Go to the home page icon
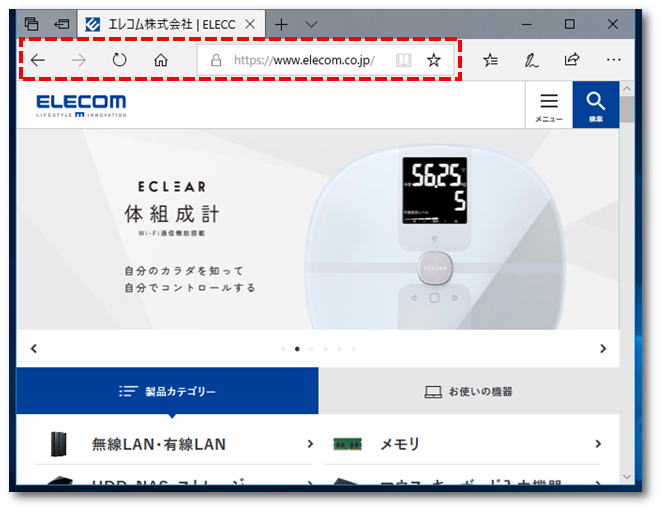This screenshot has height=511, width=661. (x=161, y=60)
